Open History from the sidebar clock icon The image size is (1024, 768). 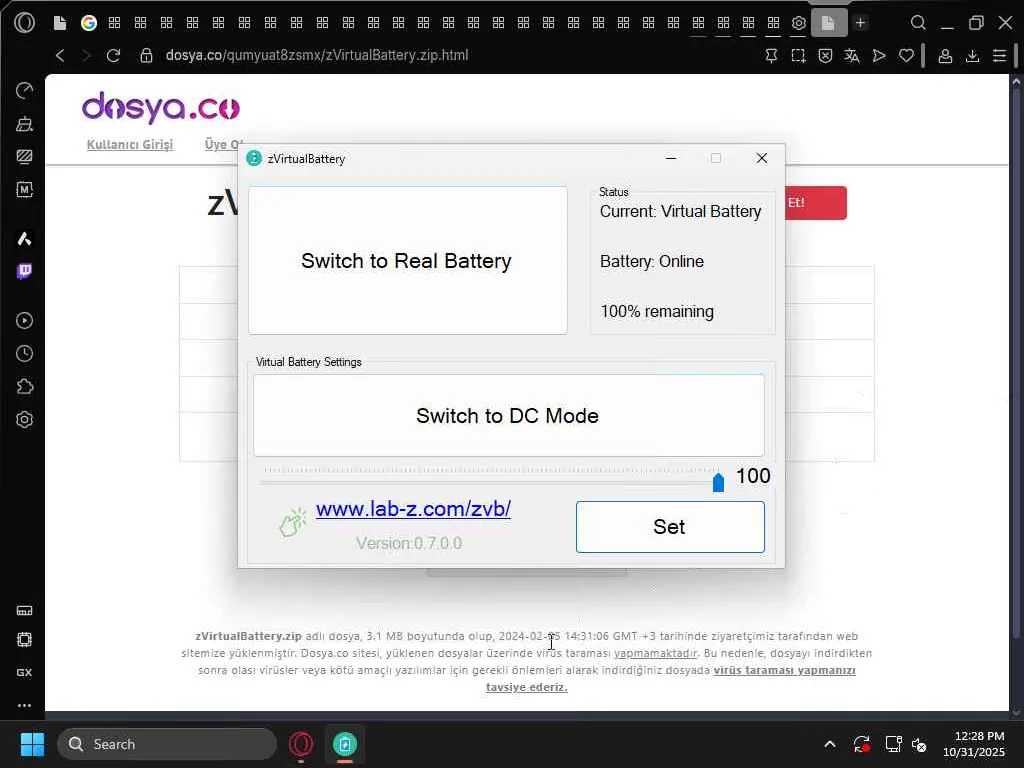coord(24,353)
